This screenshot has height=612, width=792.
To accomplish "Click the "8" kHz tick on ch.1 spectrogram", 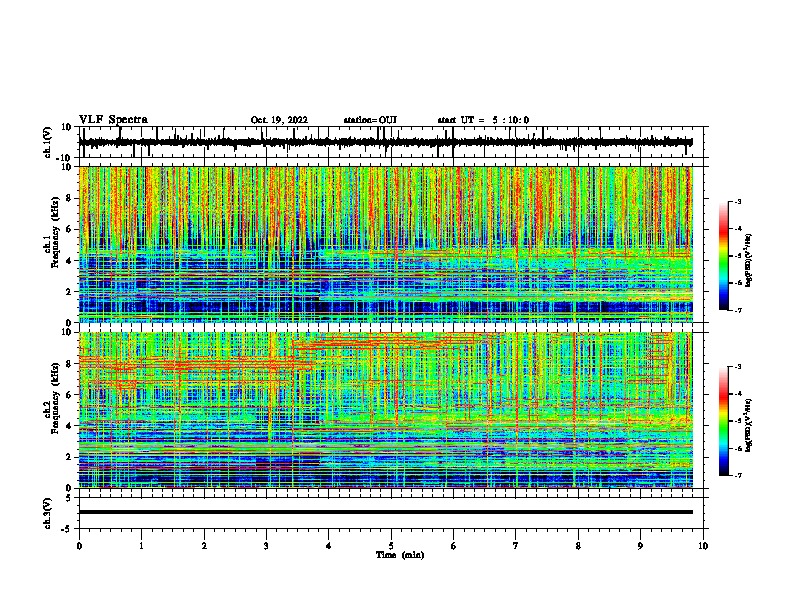I will 70,198.
